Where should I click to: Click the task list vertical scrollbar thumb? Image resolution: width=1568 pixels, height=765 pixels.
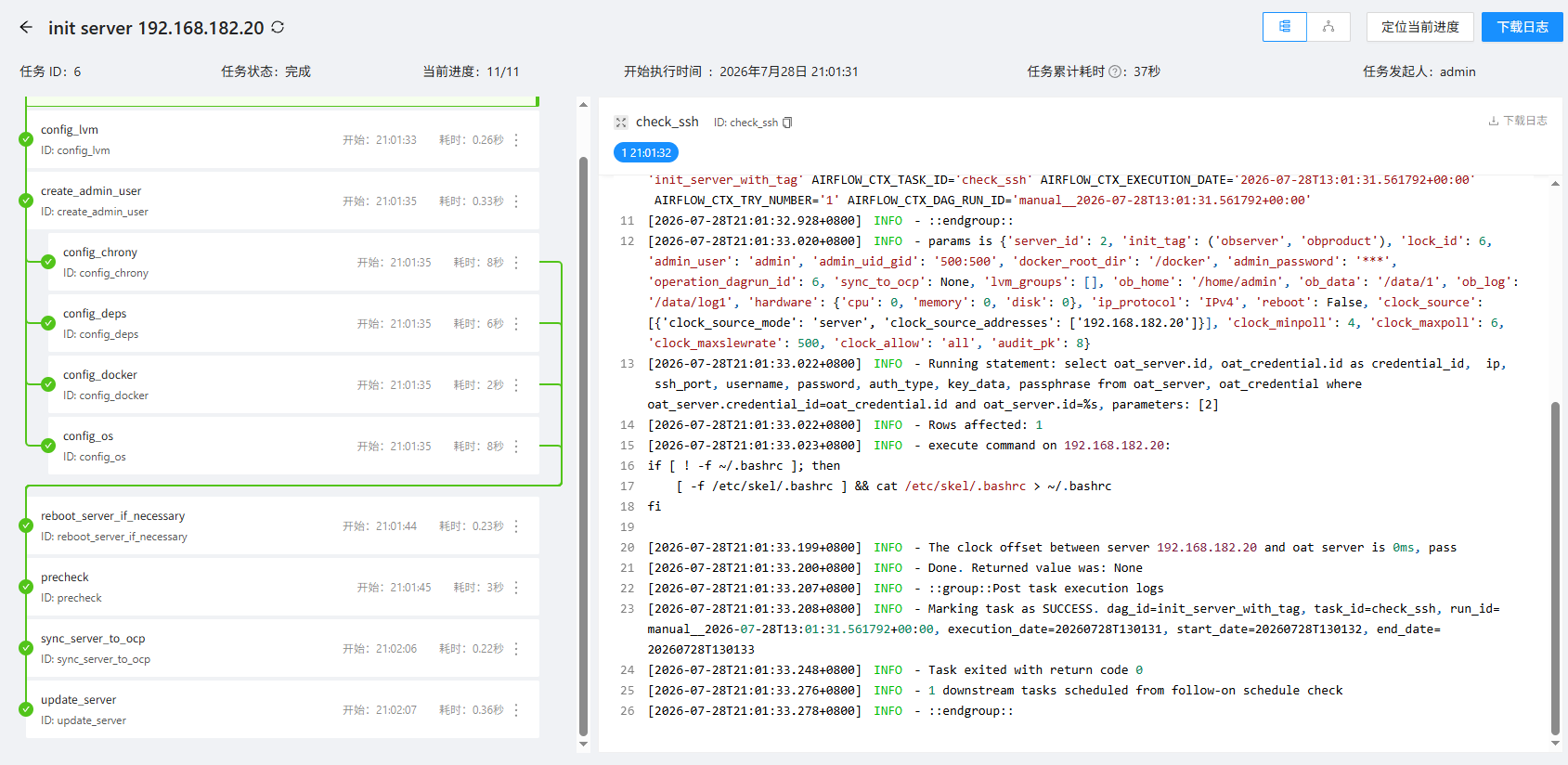click(583, 446)
